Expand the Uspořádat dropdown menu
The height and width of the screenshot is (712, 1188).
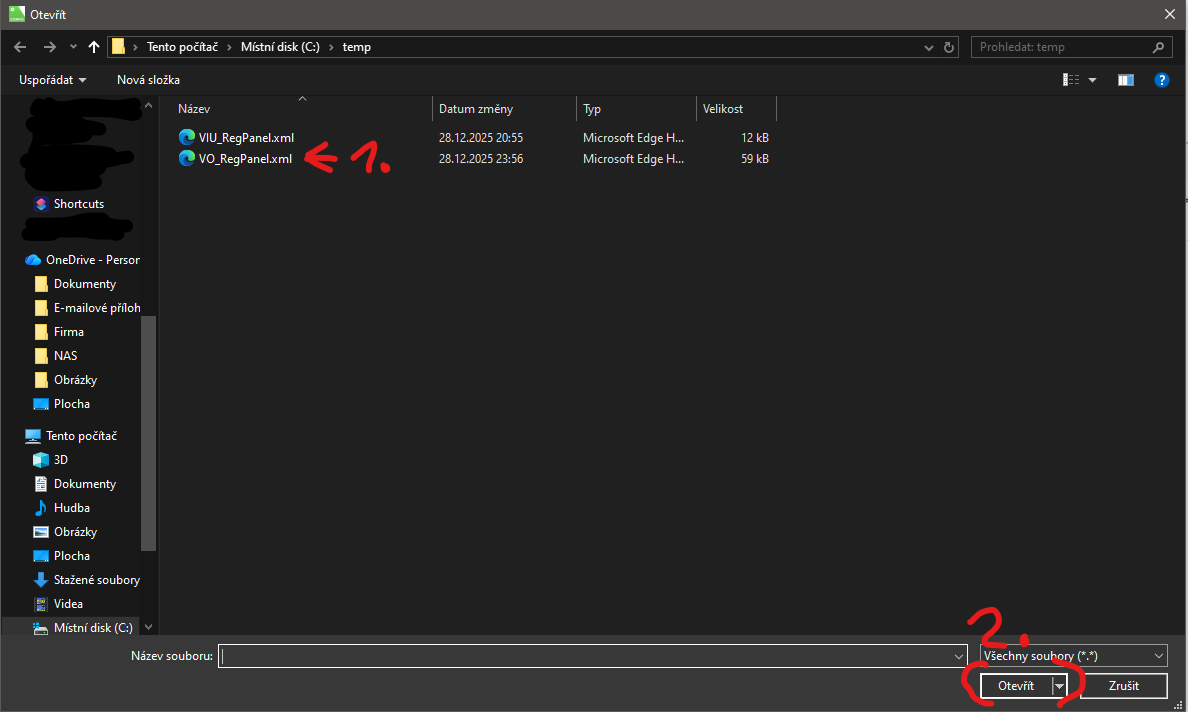tap(52, 80)
